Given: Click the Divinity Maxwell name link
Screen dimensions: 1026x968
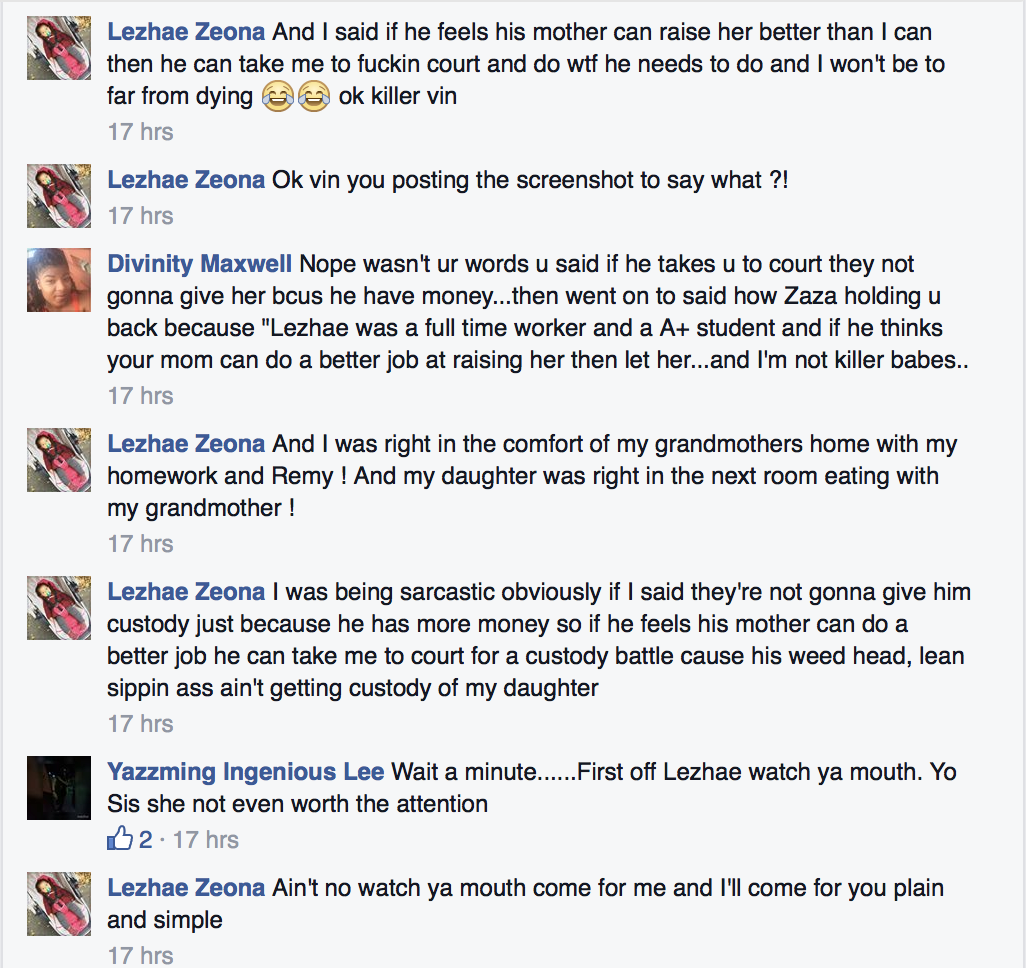Looking at the screenshot, I should coord(200,264).
